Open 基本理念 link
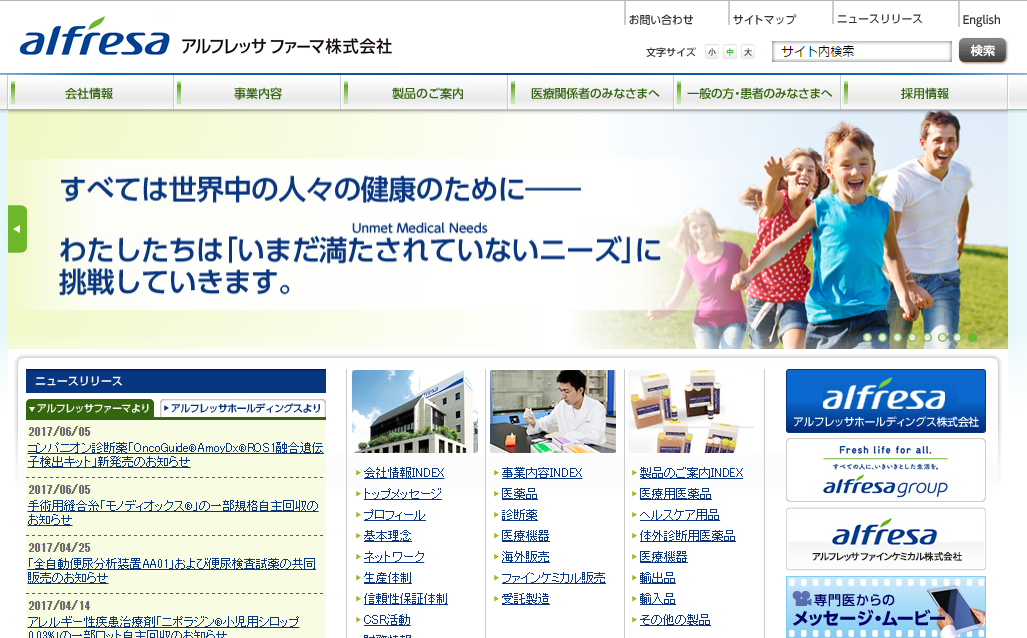The image size is (1027, 638). 388,536
